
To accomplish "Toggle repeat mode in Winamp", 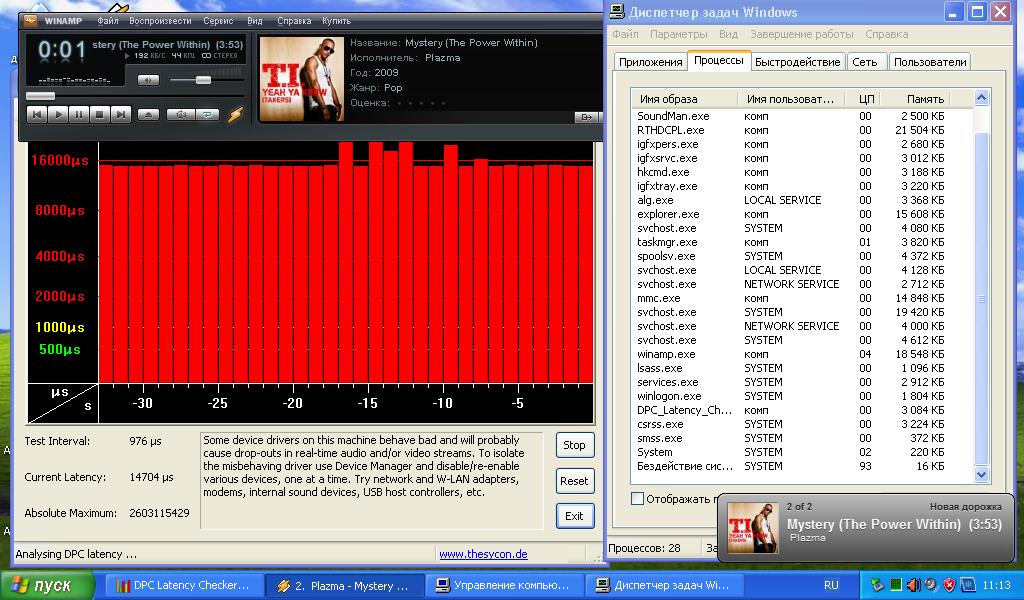I will [208, 114].
